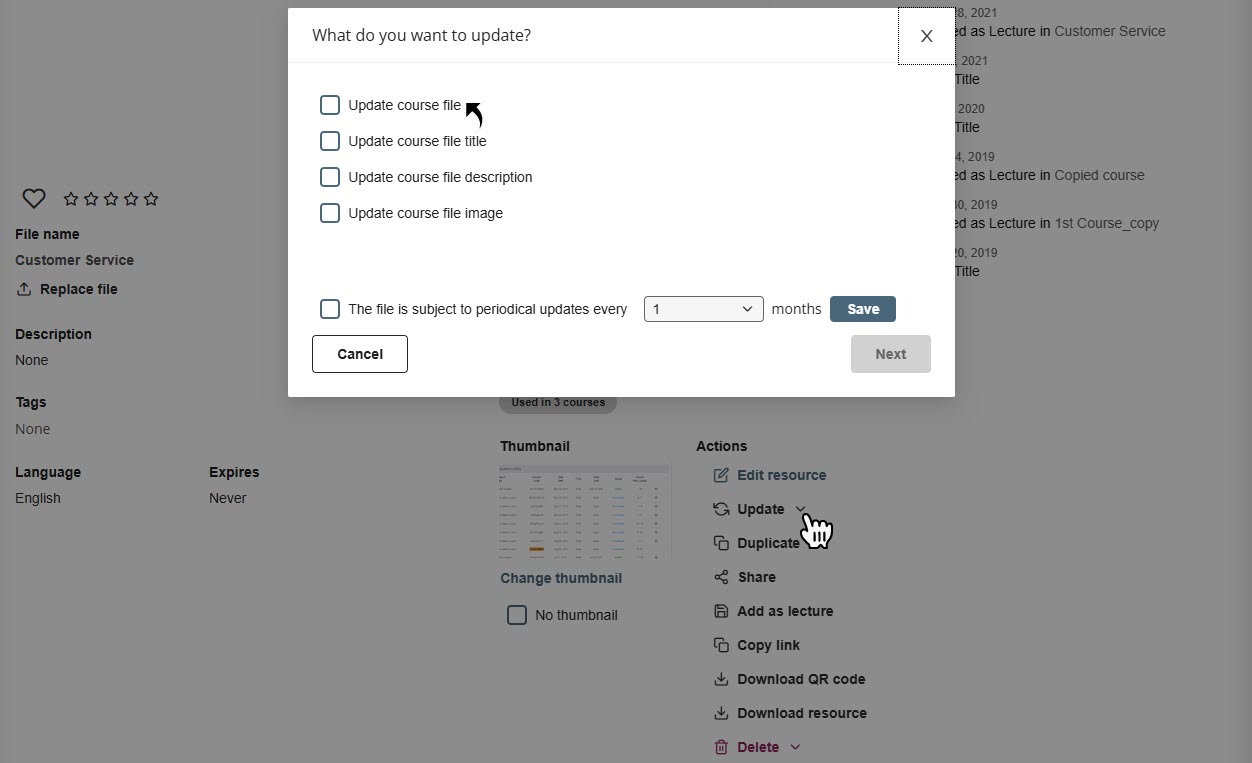This screenshot has height=763, width=1252.
Task: Enable the Update course file checkbox
Action: coord(330,104)
